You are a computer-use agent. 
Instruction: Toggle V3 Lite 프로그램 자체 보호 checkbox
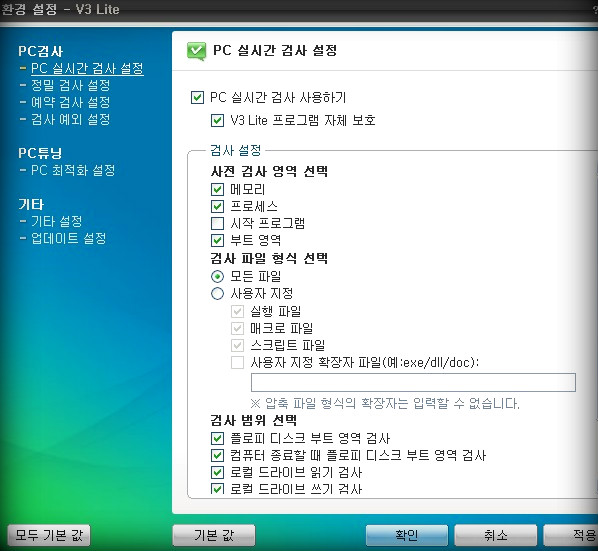pos(217,120)
